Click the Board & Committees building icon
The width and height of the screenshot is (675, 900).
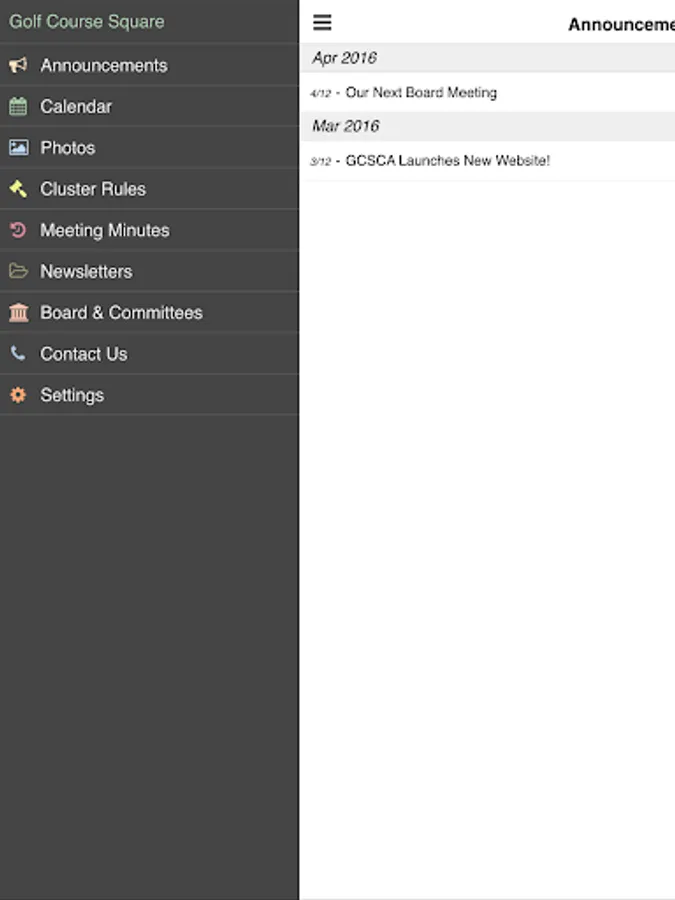pos(18,312)
